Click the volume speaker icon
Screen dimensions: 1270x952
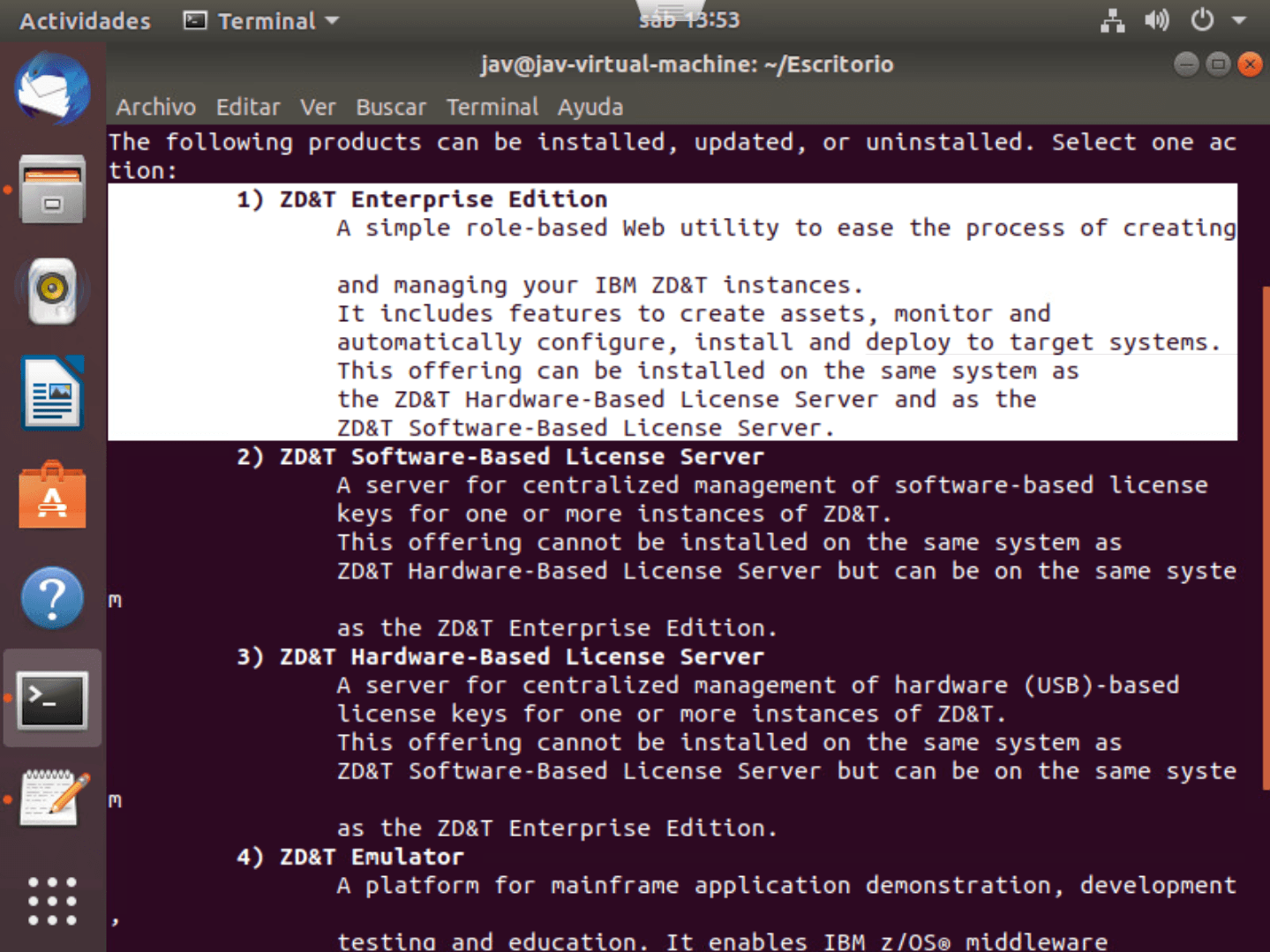click(x=1156, y=20)
